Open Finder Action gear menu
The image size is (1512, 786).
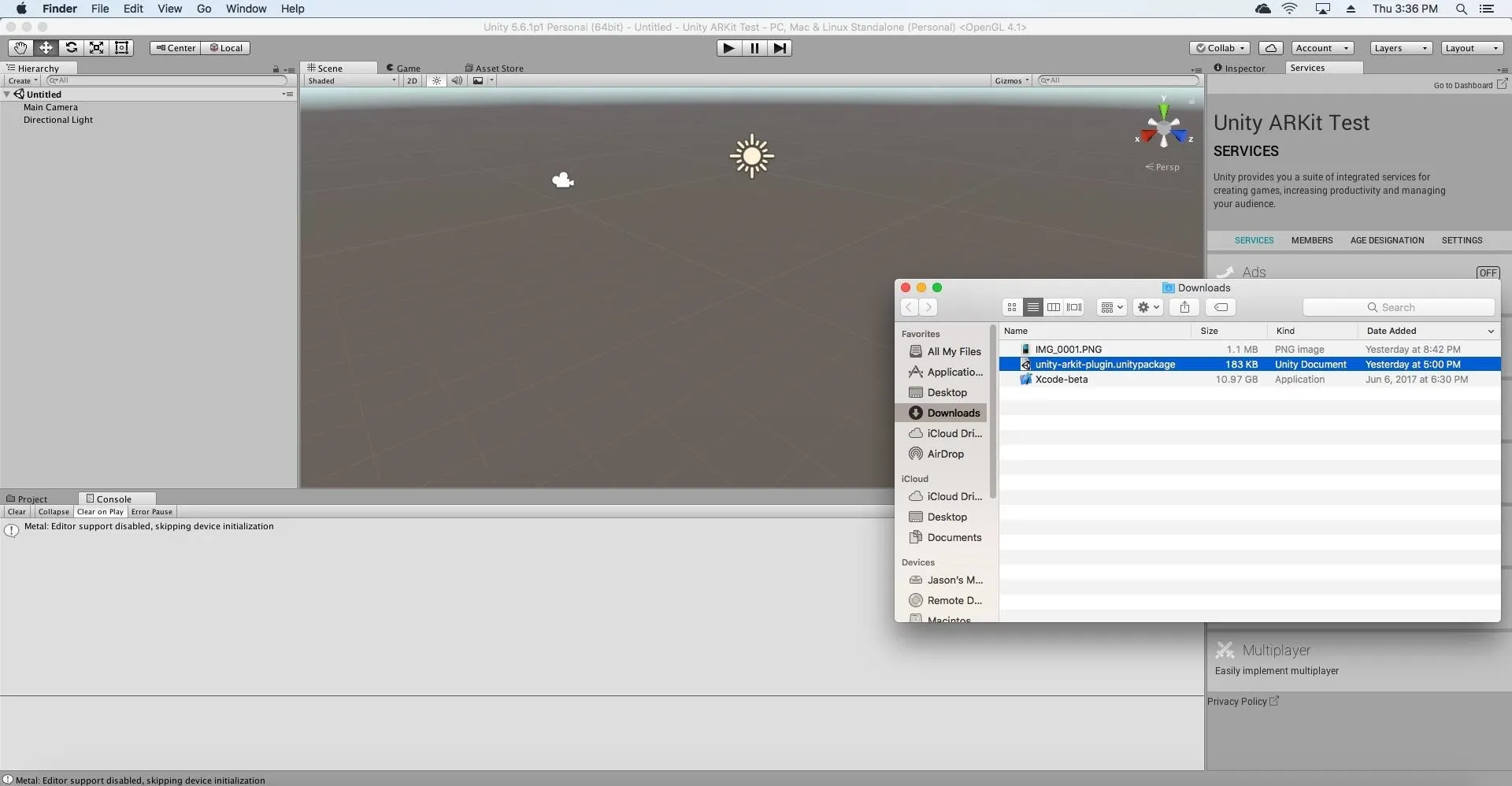coord(1148,307)
